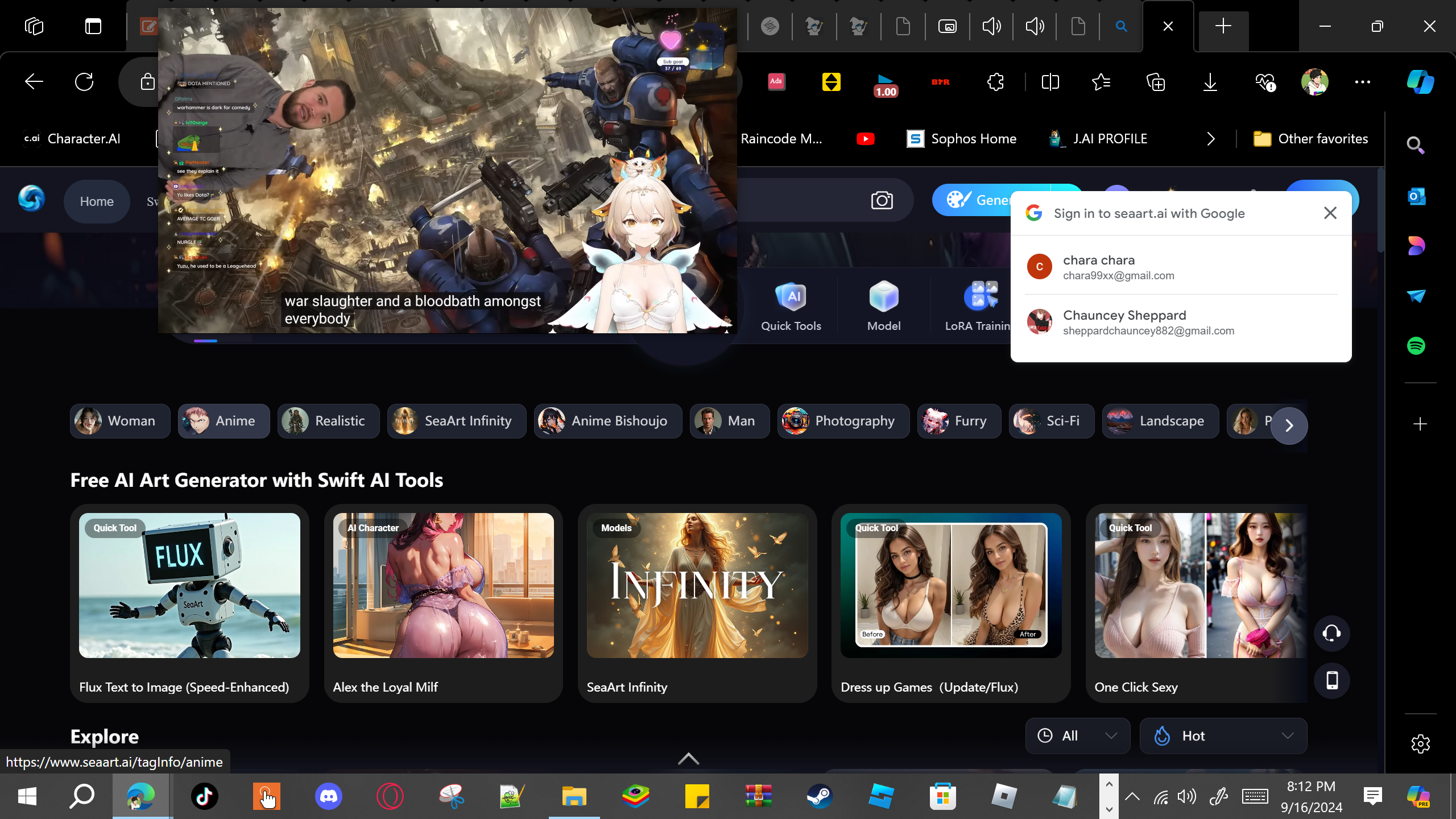Screen dimensions: 1456x819
Task: Select the Man category tag
Action: pyautogui.click(x=730, y=421)
